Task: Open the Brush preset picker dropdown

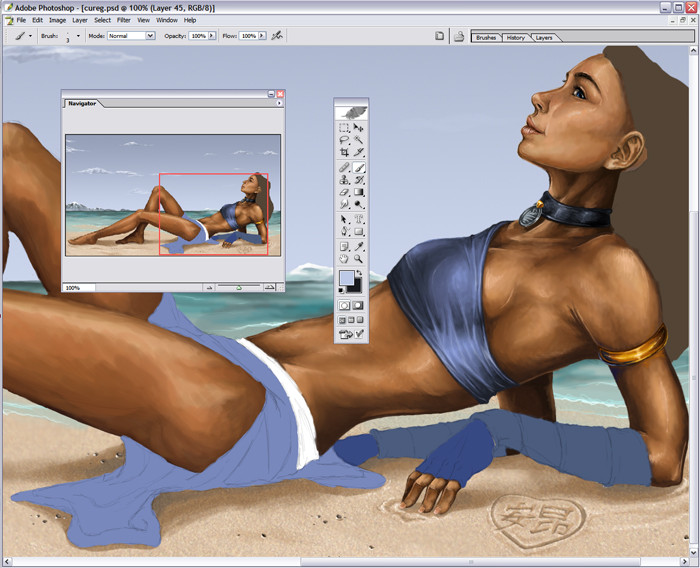Action: click(78, 36)
